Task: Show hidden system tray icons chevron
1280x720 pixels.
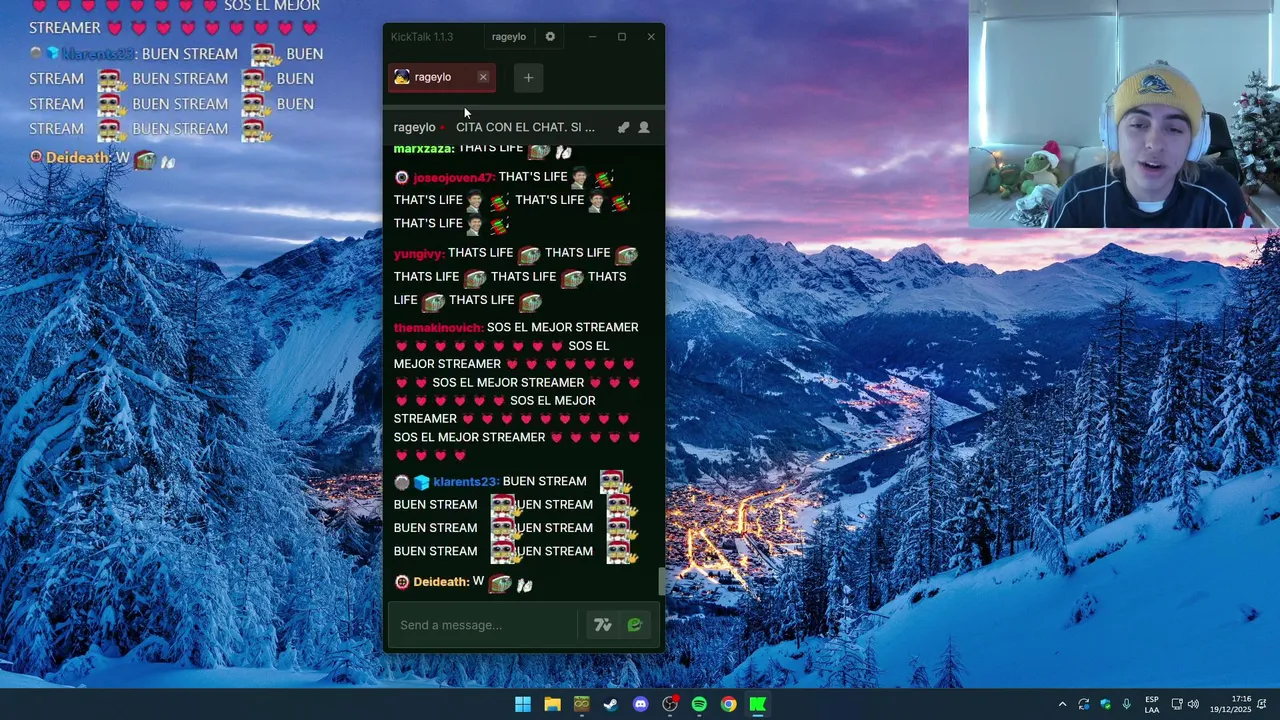Action: click(1062, 705)
